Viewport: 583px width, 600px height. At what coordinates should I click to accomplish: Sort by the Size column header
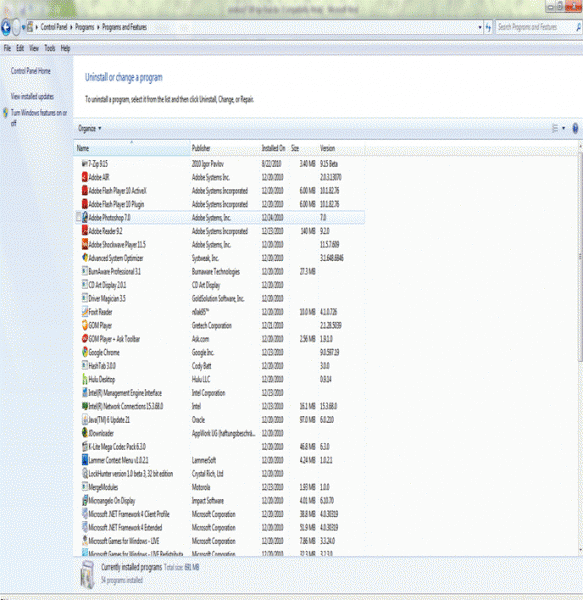pyautogui.click(x=303, y=148)
